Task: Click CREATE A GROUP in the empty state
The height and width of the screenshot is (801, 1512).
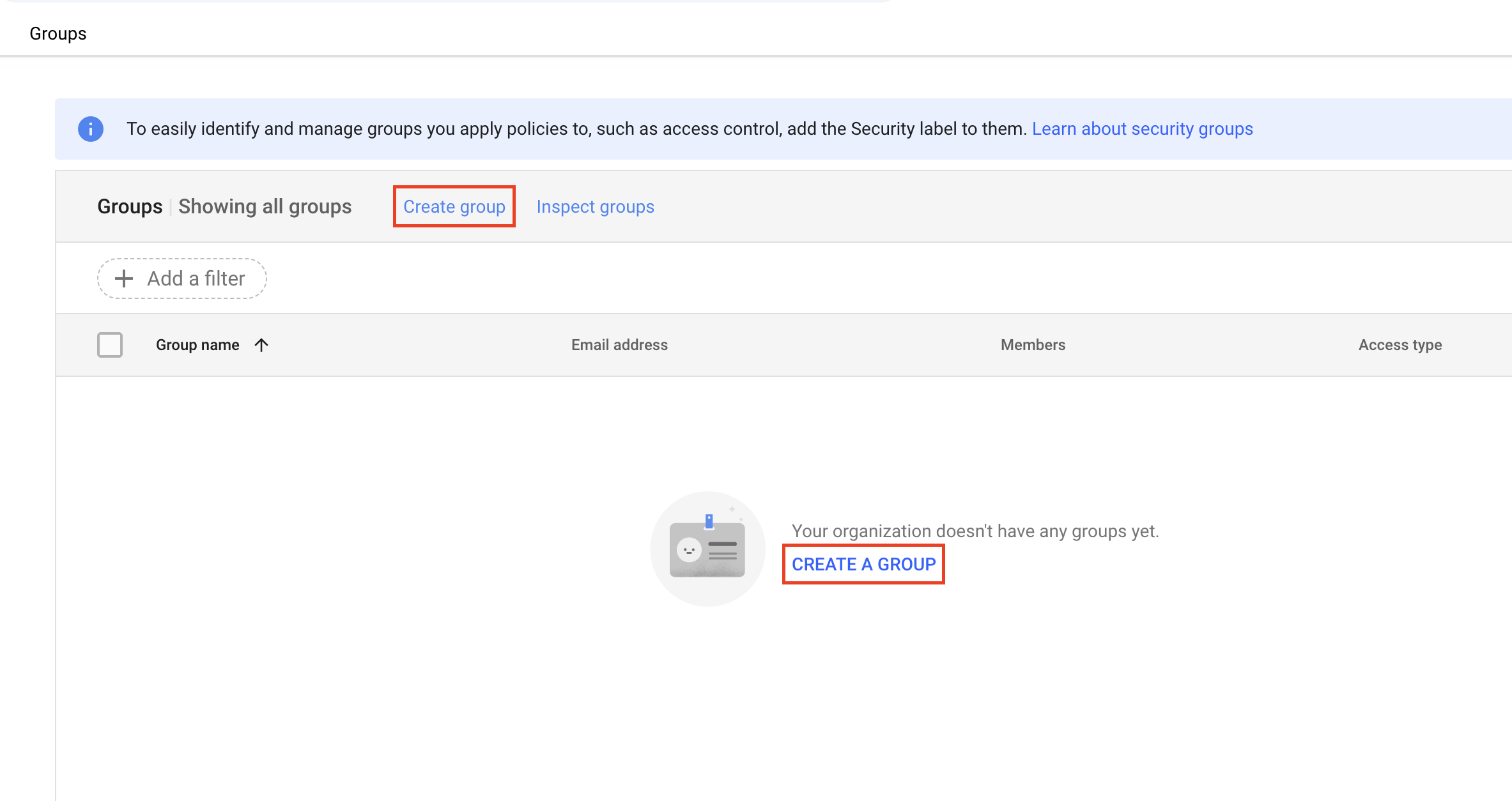Action: (x=863, y=564)
